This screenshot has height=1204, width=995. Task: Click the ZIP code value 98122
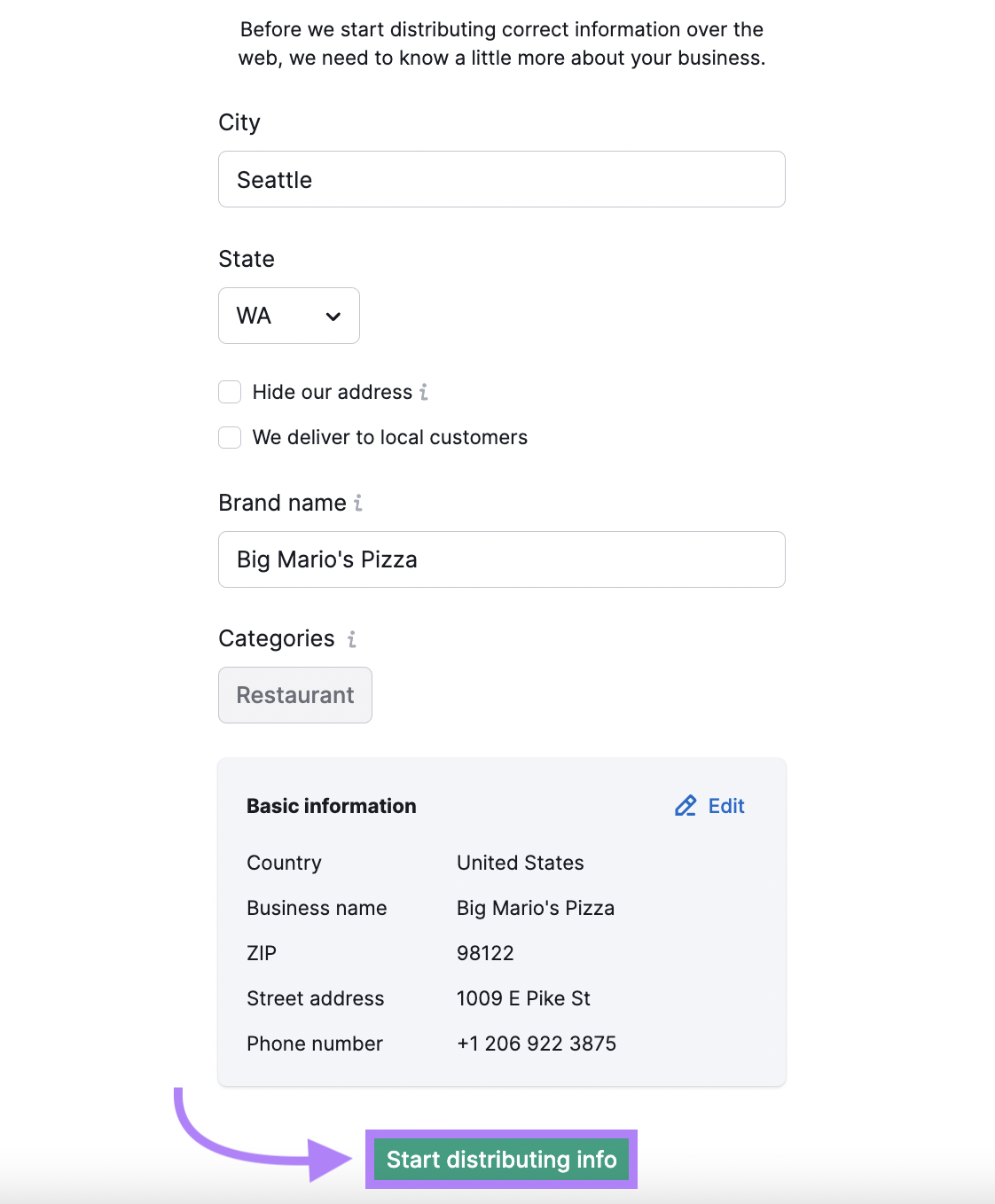pyautogui.click(x=485, y=953)
